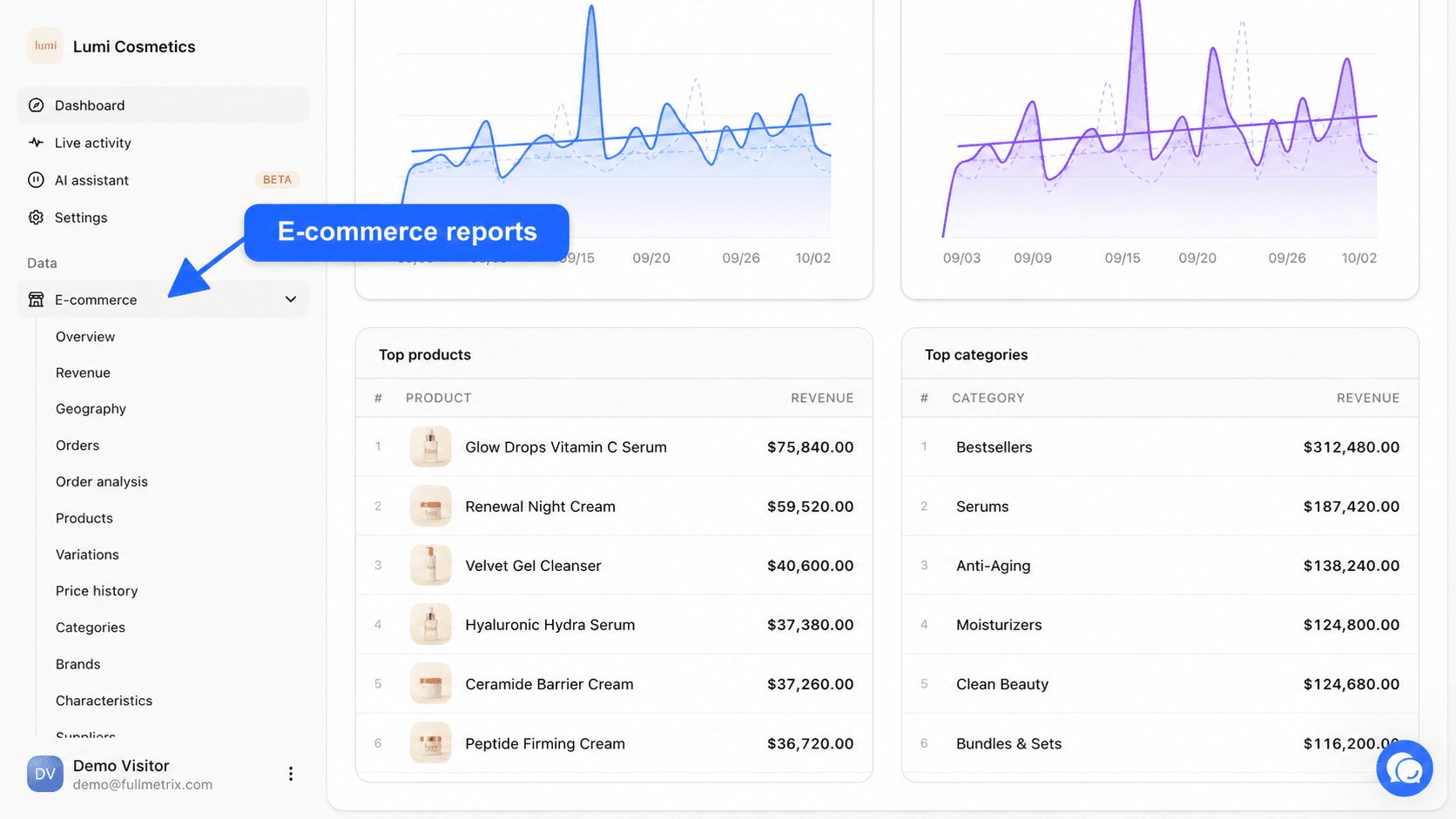
Task: Click the BETA badge
Action: (277, 180)
